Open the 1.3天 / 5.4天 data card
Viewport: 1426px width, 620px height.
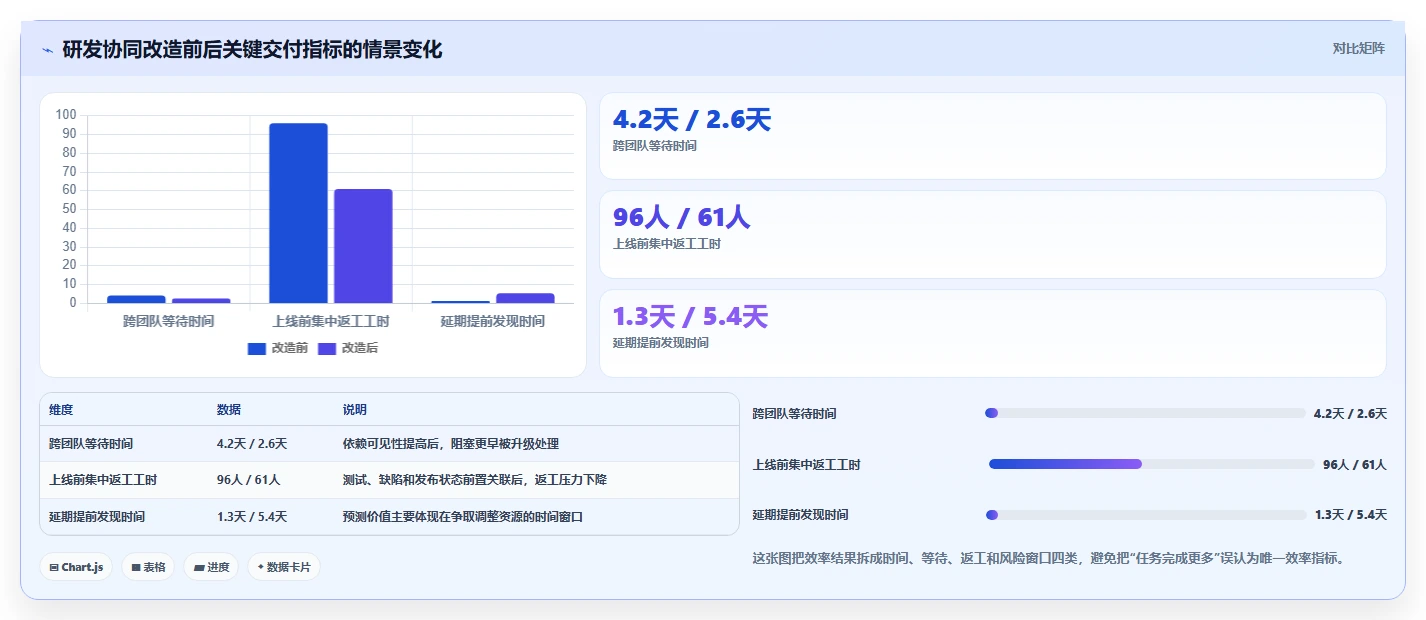992,333
